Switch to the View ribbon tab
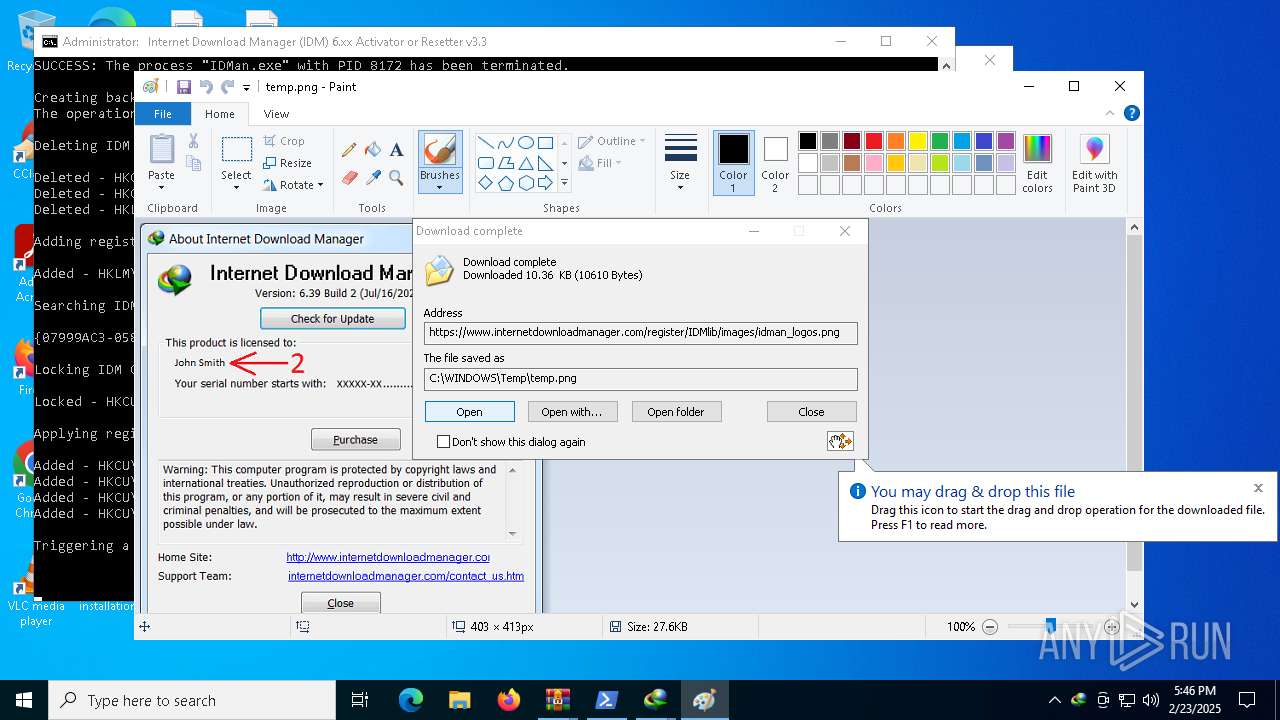The height and width of the screenshot is (720, 1280). pyautogui.click(x=276, y=114)
